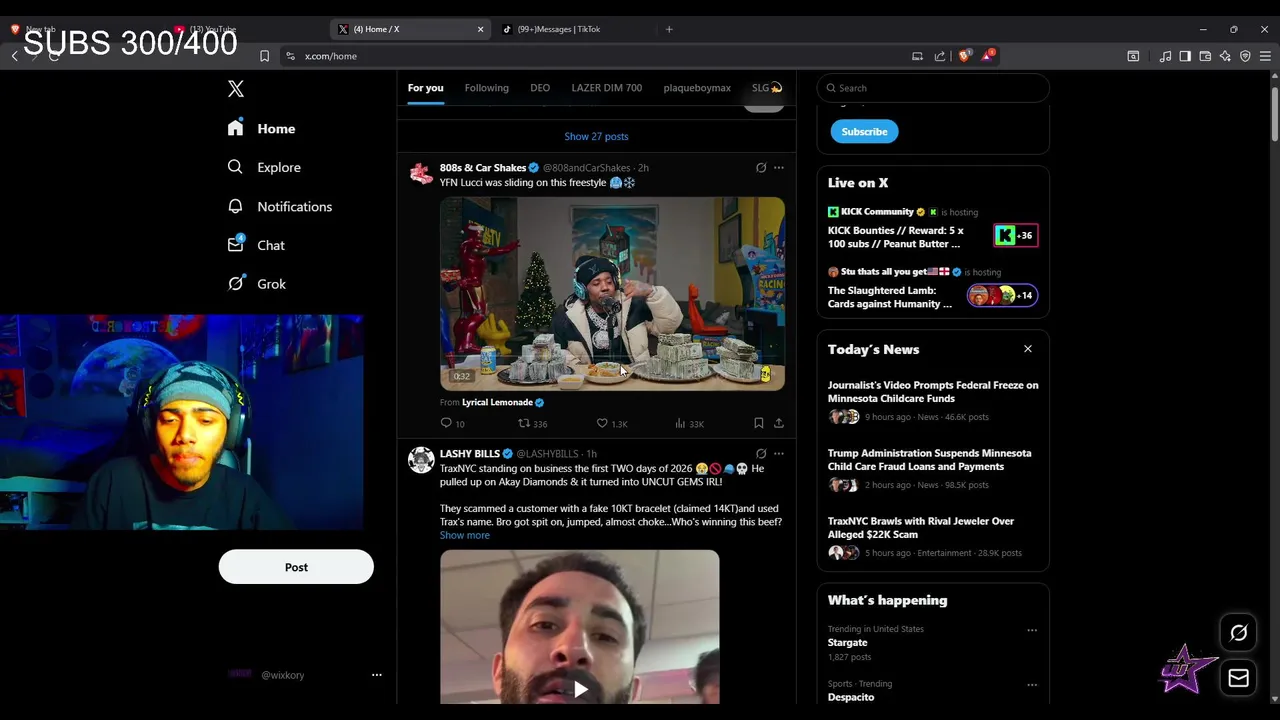Play the YFN Lucci freestyle video

[x=612, y=293]
